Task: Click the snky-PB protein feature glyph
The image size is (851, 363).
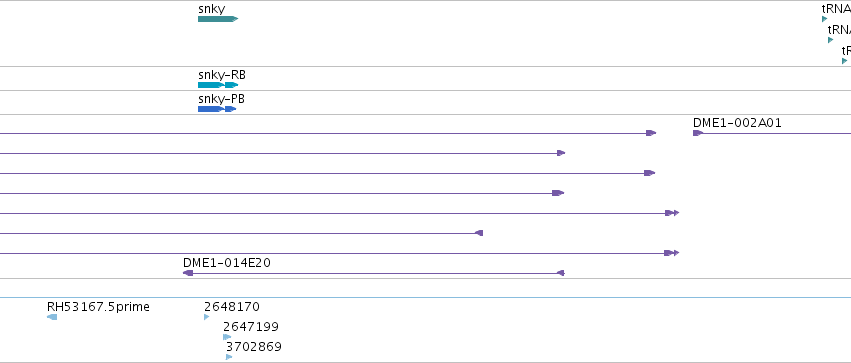Action: click(x=217, y=109)
